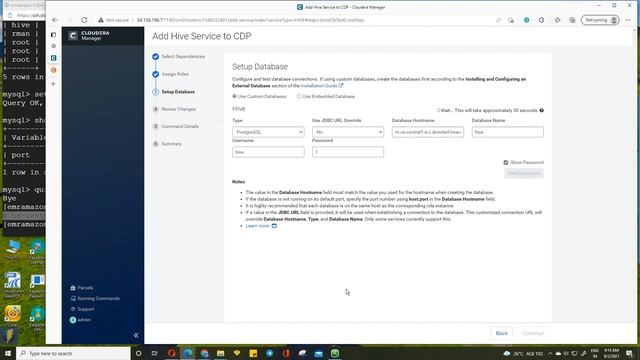This screenshot has width=640, height=360.
Task: Click the Not syncing profile button
Action: pos(600,20)
